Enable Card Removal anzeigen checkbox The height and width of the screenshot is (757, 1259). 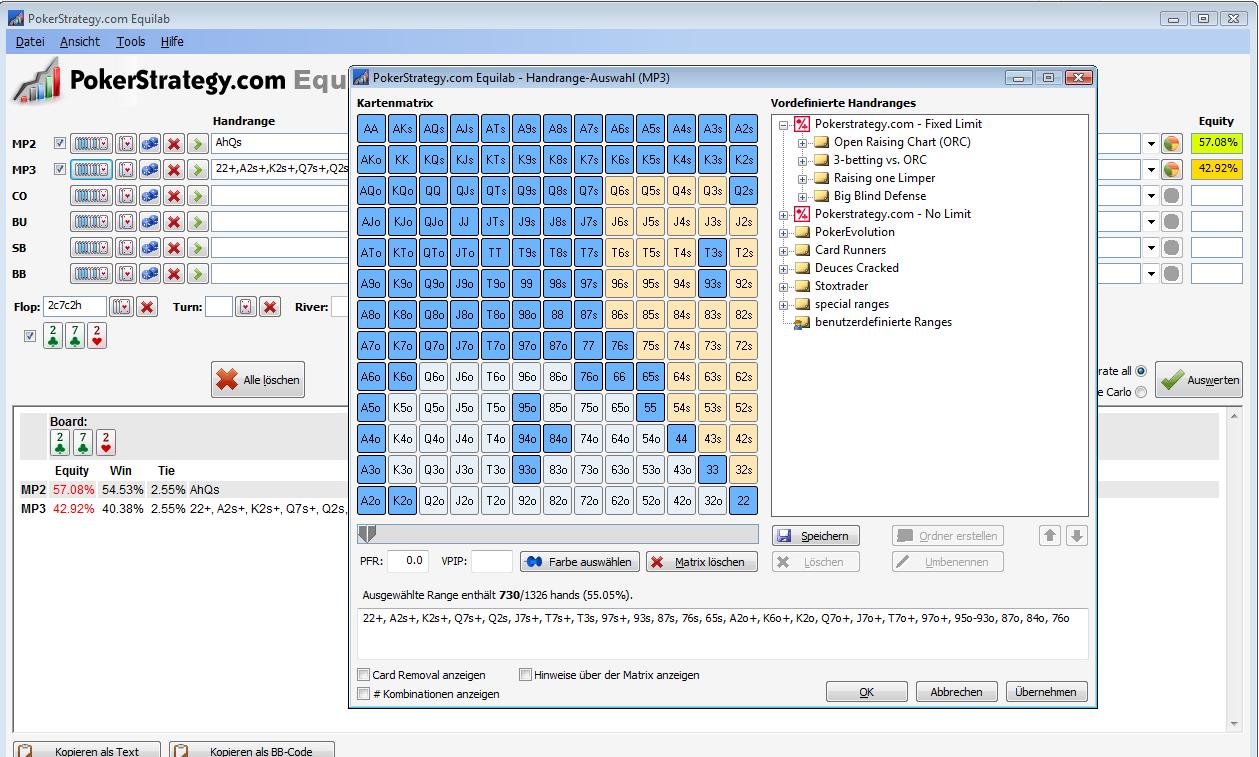[x=364, y=675]
